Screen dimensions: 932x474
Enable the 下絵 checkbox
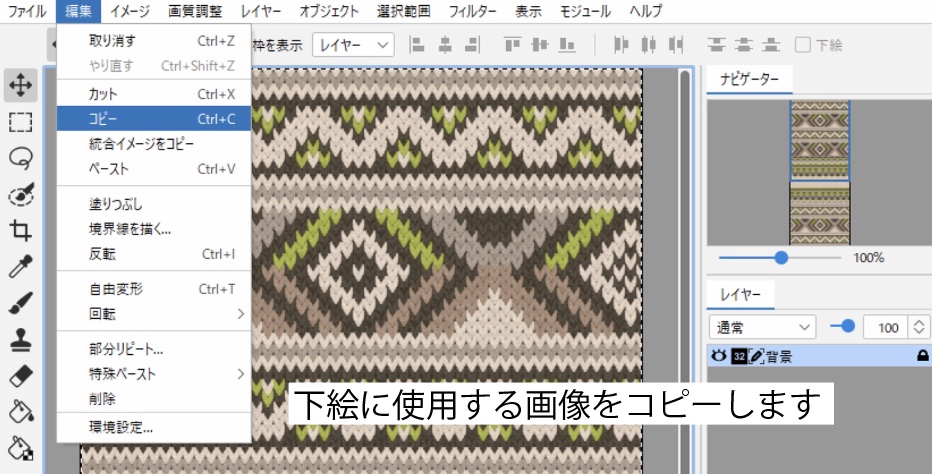[802, 45]
